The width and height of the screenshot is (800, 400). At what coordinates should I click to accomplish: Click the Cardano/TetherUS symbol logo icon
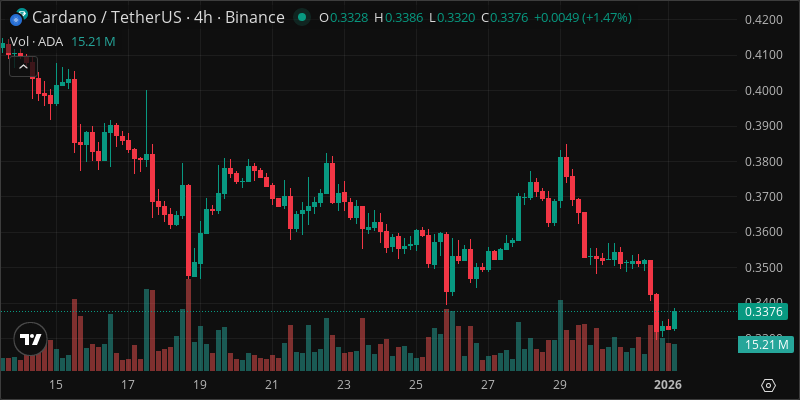[x=19, y=17]
